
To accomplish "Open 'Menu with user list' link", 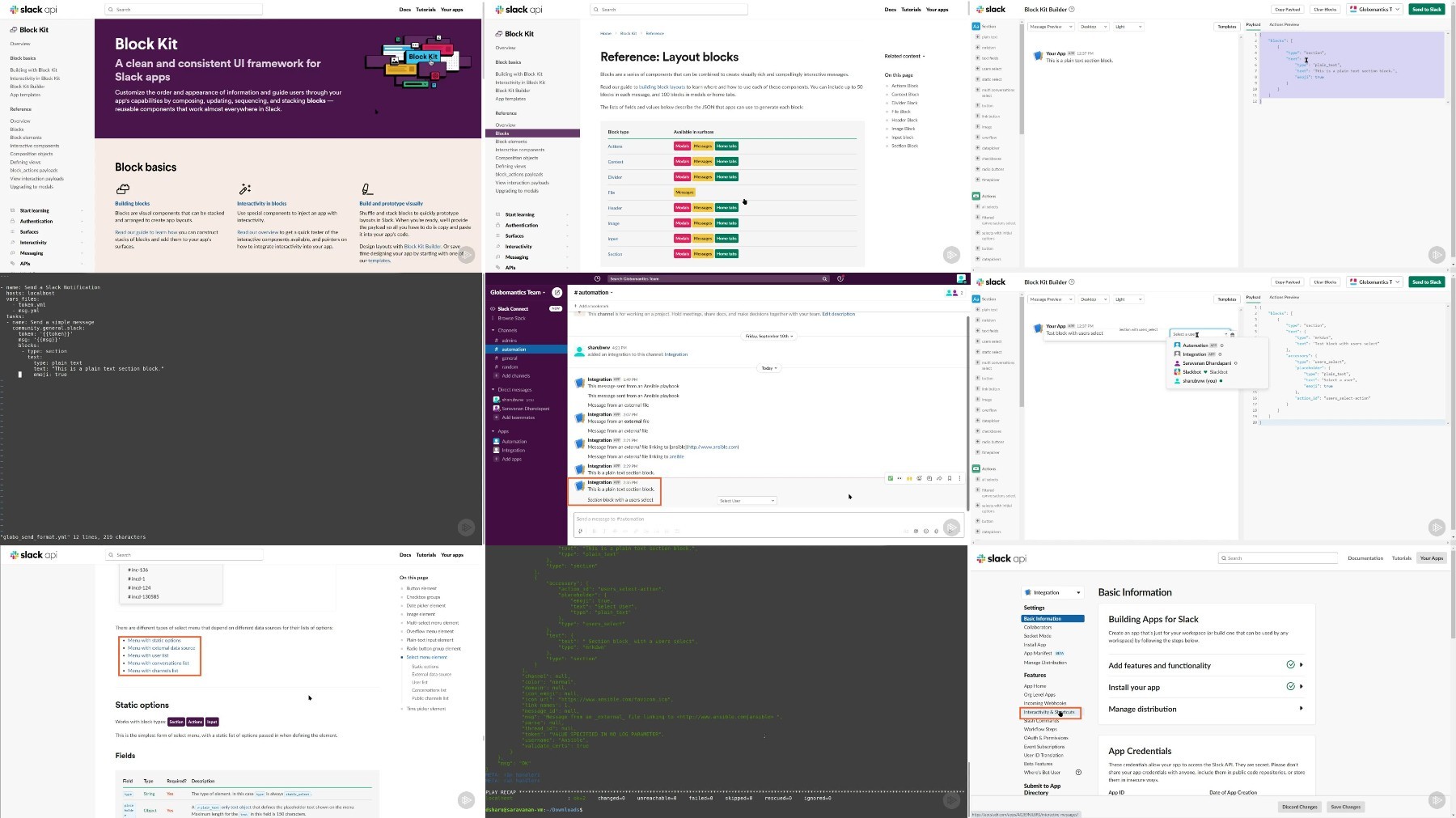I will (x=148, y=655).
